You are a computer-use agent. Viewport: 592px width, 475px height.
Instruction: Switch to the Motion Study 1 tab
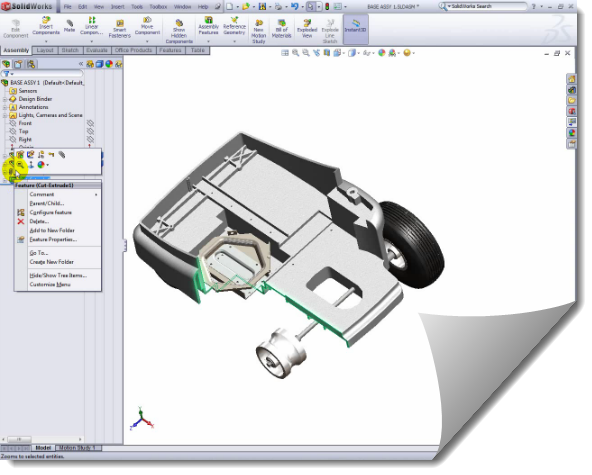point(79,448)
